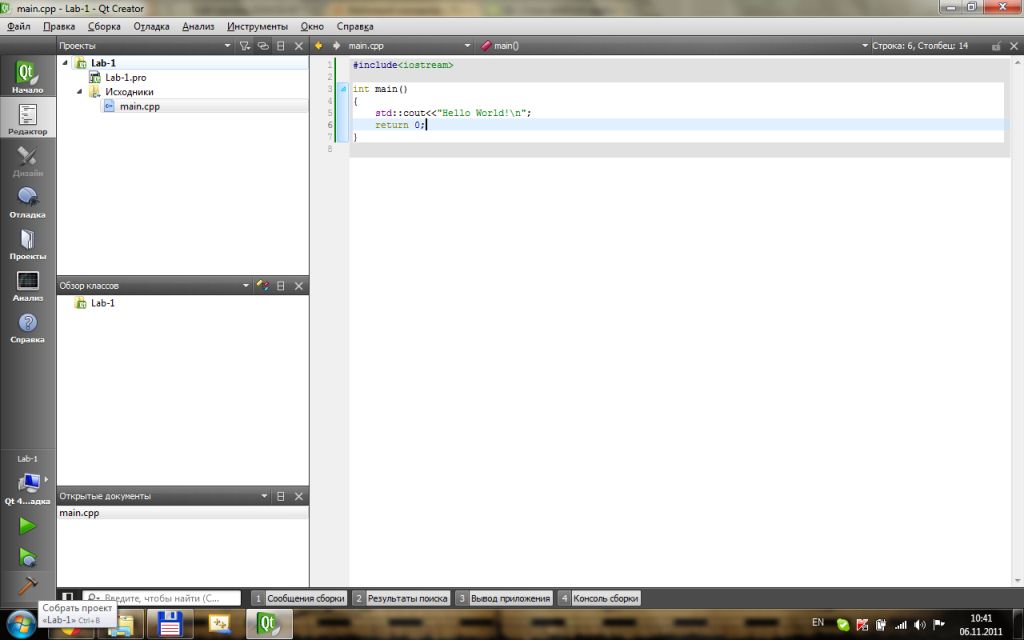This screenshot has height=640, width=1024.
Task: Click the floppy disk app in taskbar
Action: coord(170,624)
